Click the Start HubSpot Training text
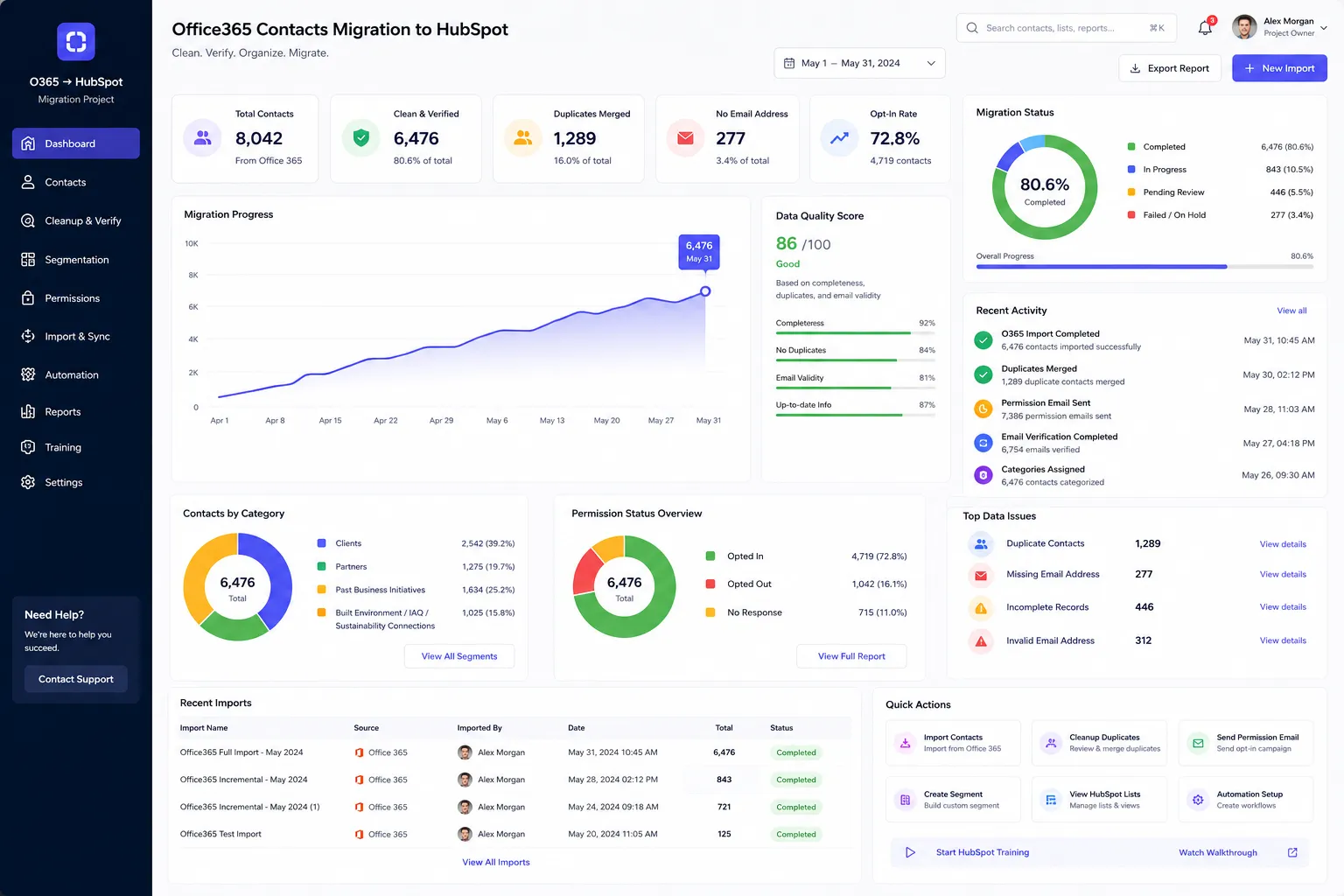 (x=982, y=852)
